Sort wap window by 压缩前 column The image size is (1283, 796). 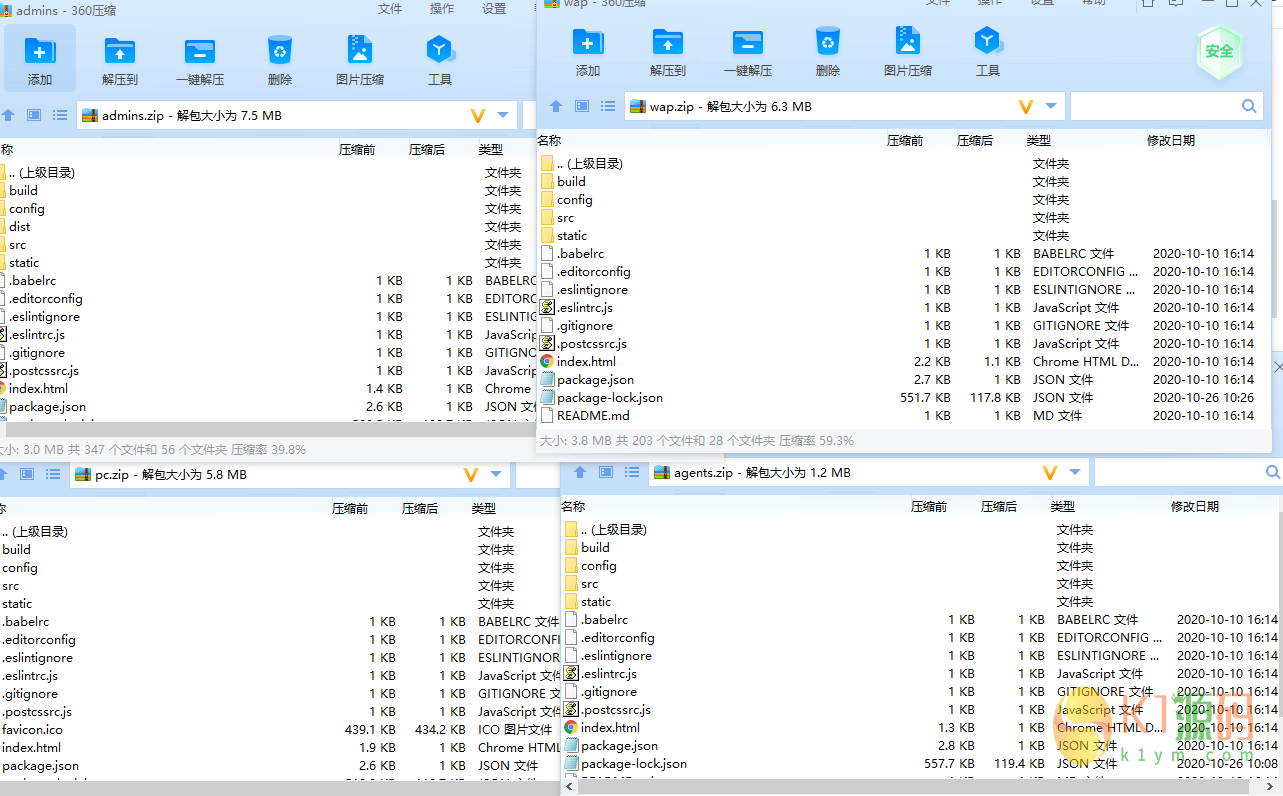coord(905,141)
